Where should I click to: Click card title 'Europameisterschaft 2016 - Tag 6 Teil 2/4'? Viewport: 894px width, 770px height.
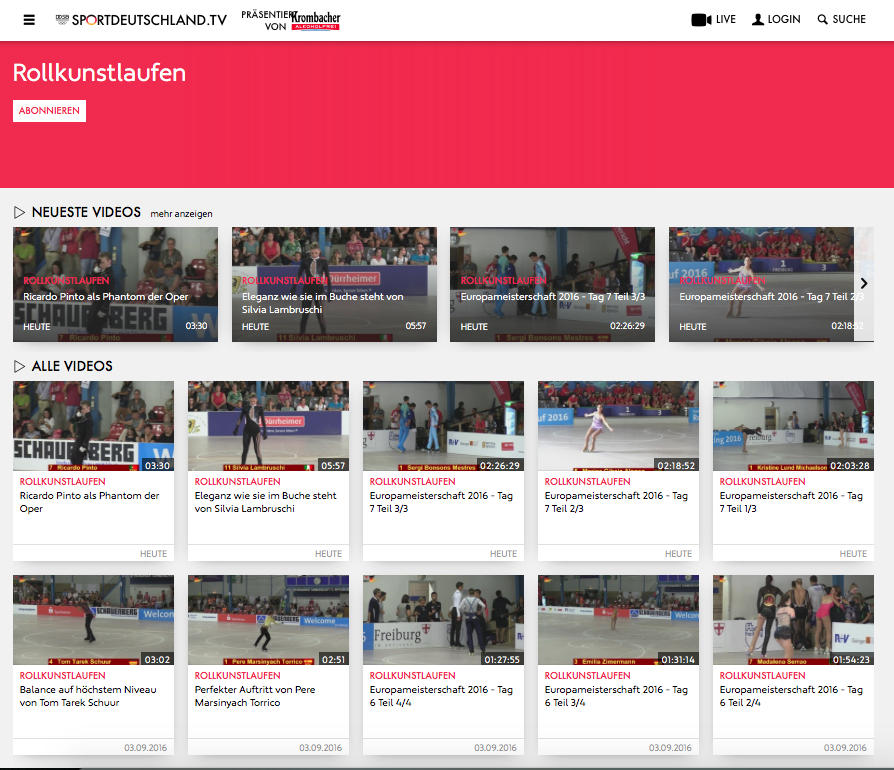click(x=791, y=696)
